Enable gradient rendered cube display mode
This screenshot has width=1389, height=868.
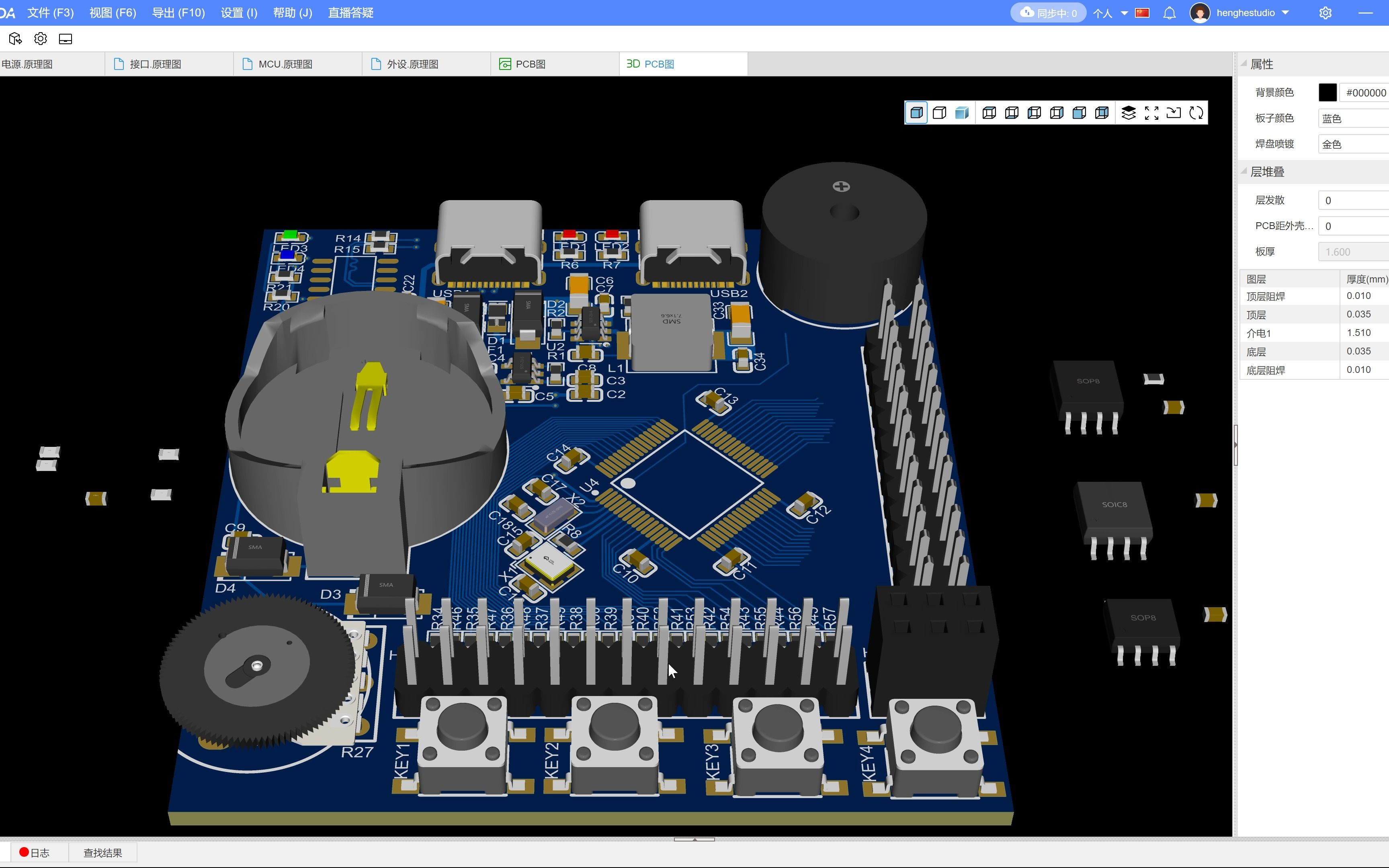pyautogui.click(x=962, y=113)
